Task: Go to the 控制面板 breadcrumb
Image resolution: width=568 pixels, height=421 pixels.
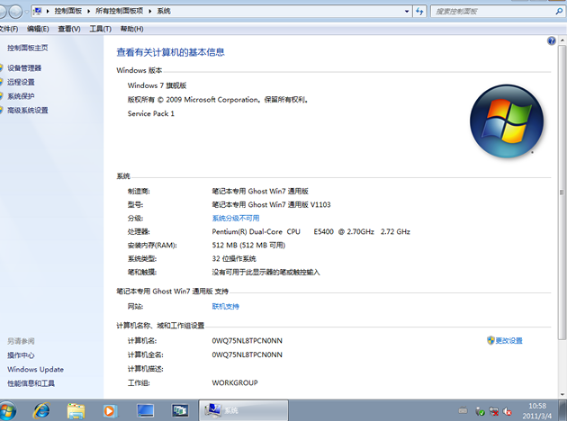Action: pyautogui.click(x=68, y=11)
